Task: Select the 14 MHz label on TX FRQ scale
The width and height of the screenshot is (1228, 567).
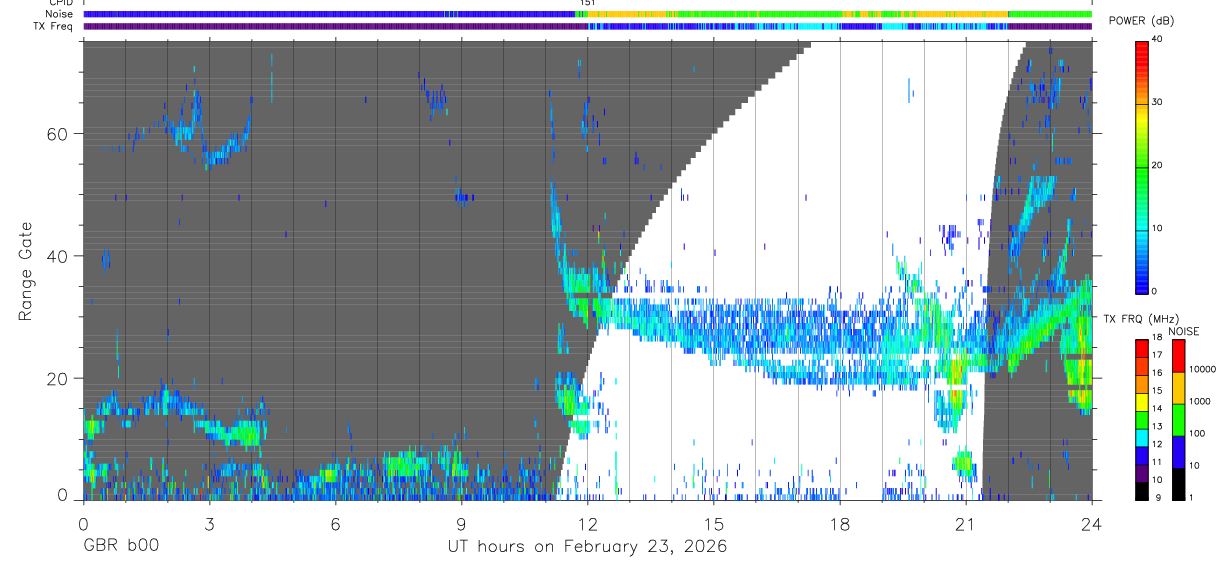Action: click(x=1157, y=408)
